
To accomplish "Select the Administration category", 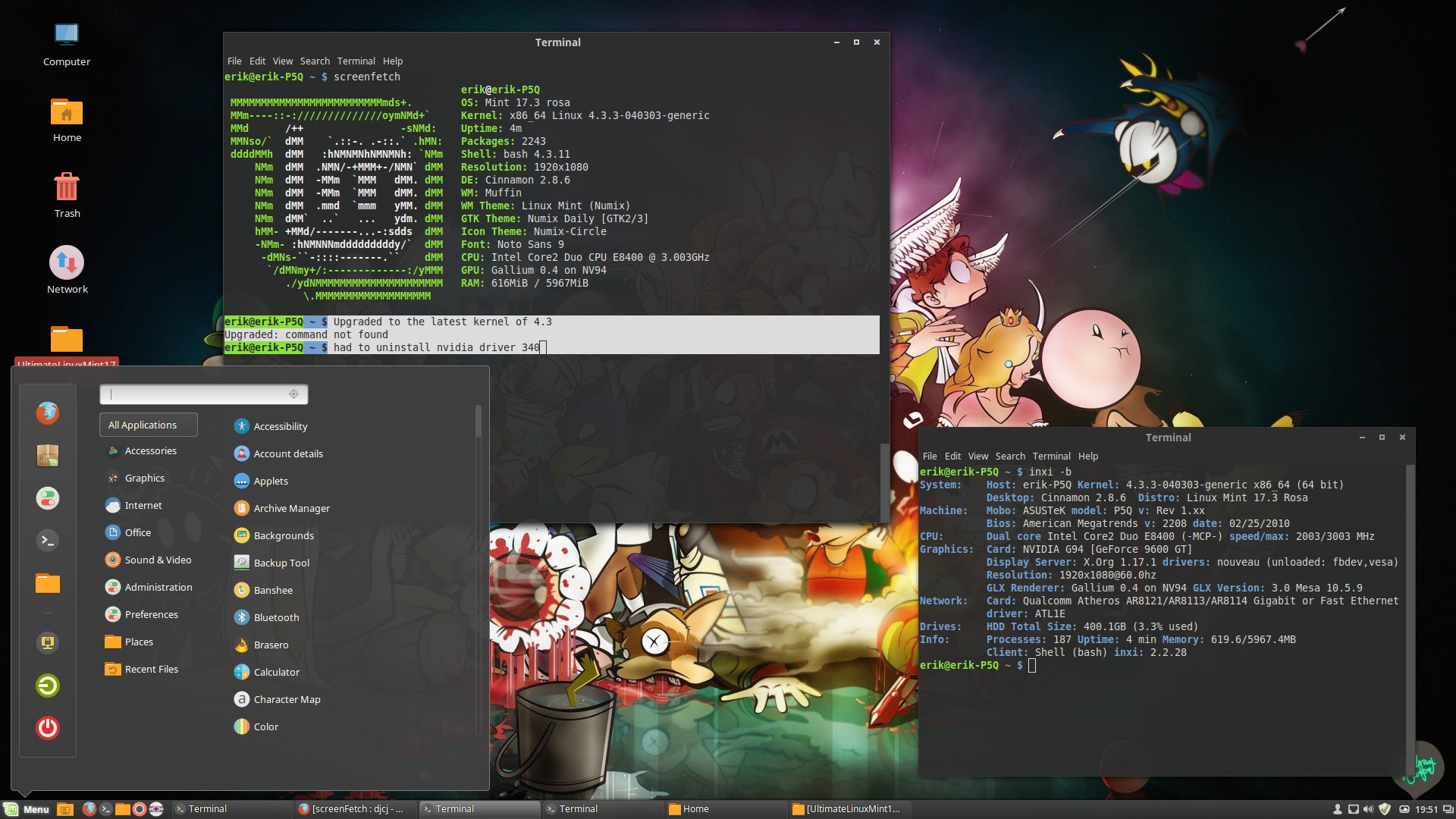I will 149,588.
